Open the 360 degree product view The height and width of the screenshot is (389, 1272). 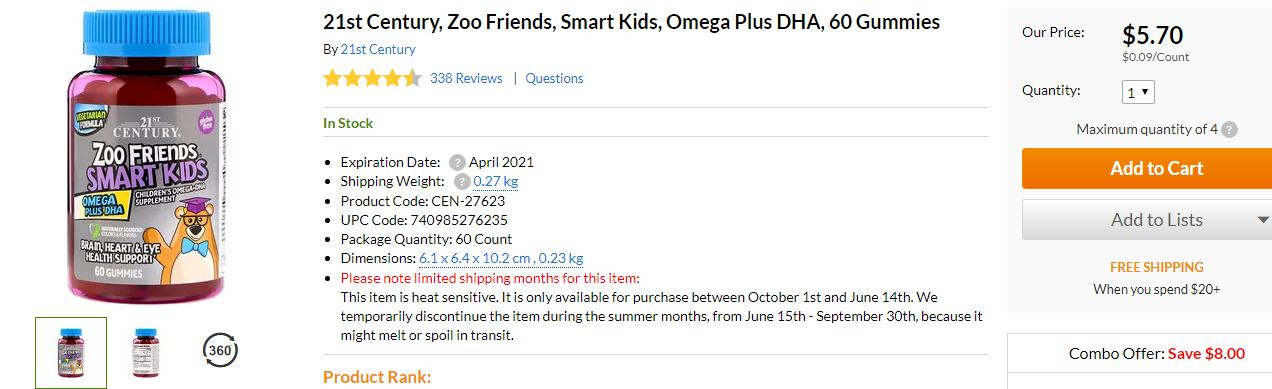(x=220, y=350)
